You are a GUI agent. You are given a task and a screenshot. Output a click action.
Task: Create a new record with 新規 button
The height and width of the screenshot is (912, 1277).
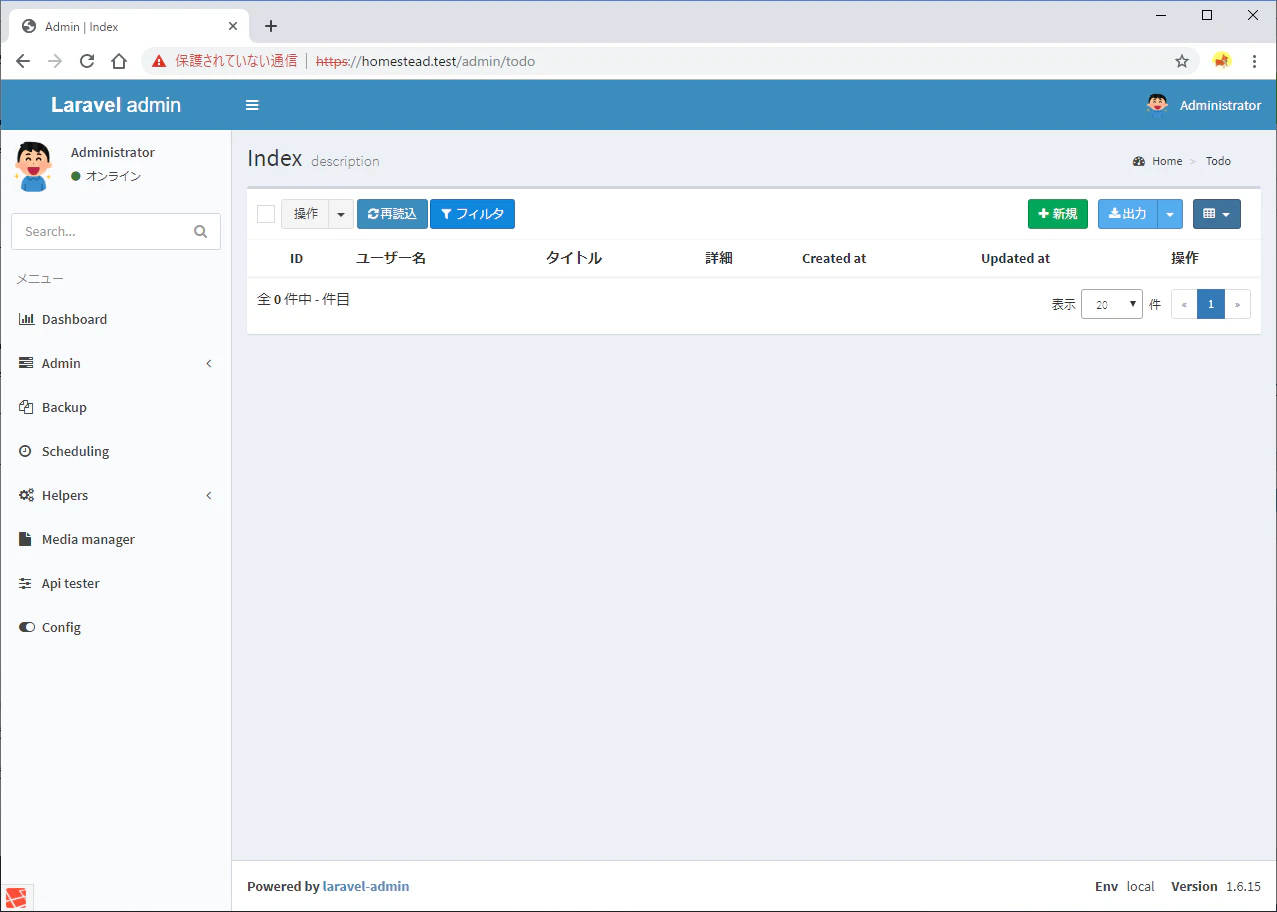1058,214
